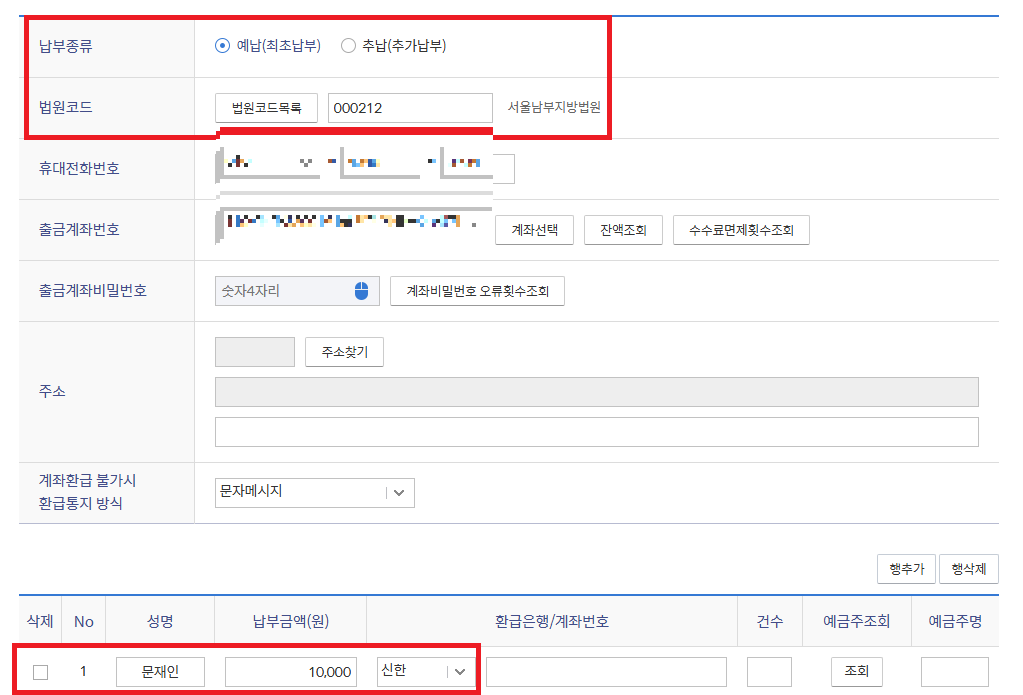Open 주소찾기 address search

pyautogui.click(x=343, y=351)
